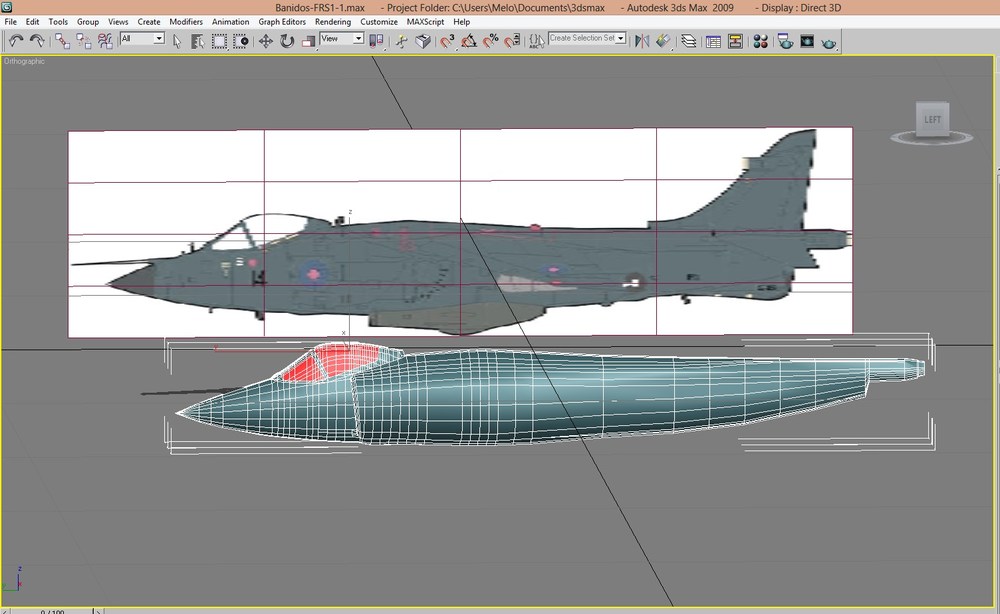The image size is (1000, 614).
Task: Open the Material Editor
Action: coord(760,41)
